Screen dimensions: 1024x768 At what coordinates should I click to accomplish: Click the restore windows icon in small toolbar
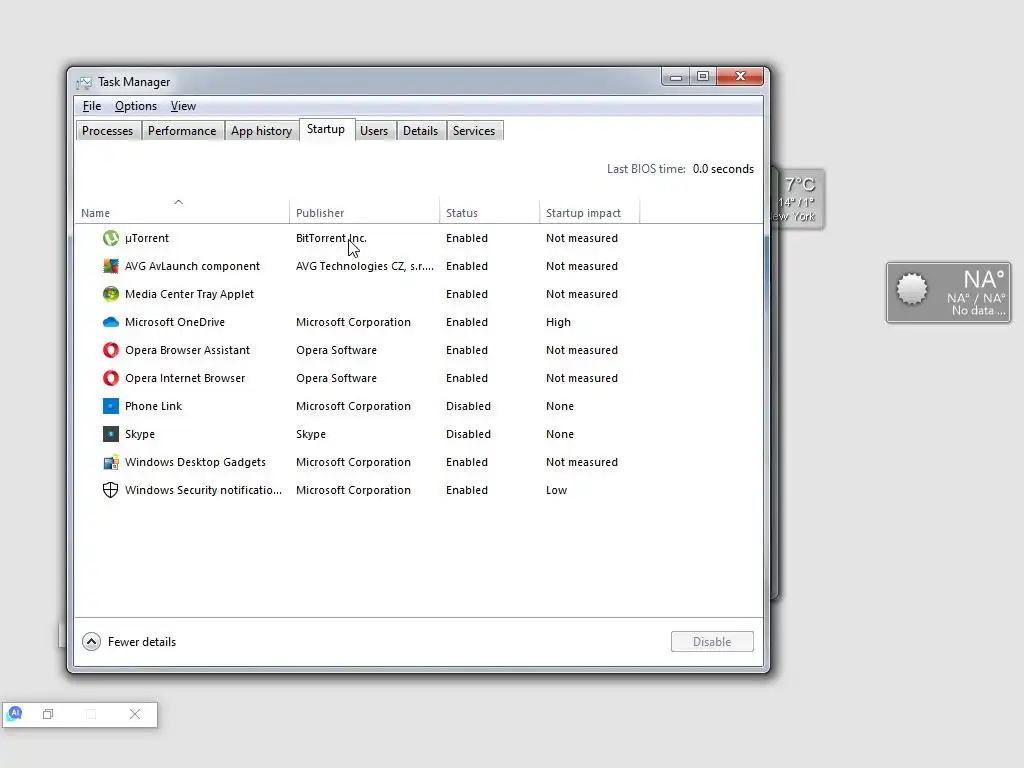pos(48,714)
